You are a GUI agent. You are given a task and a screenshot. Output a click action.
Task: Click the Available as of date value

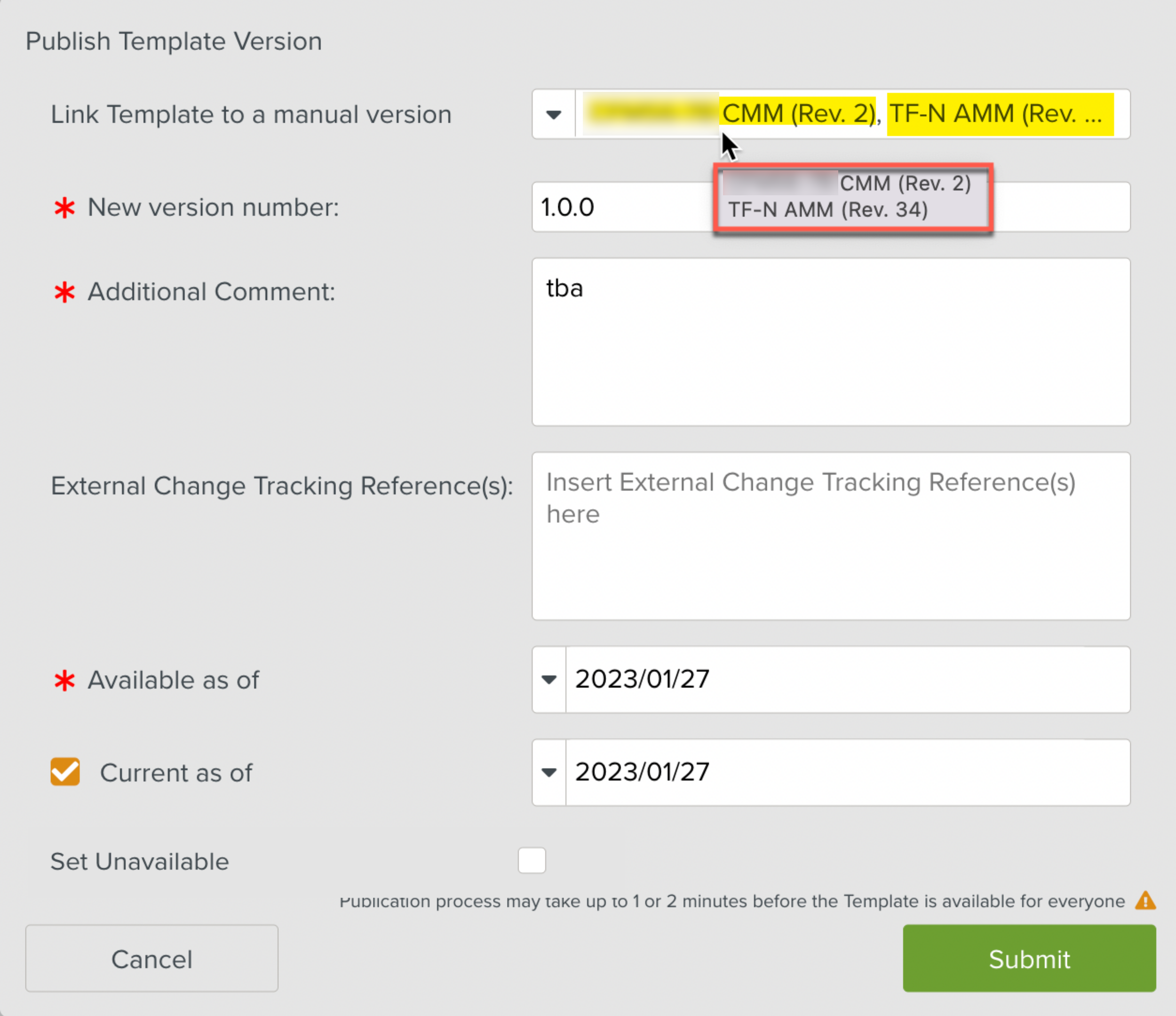click(x=643, y=679)
